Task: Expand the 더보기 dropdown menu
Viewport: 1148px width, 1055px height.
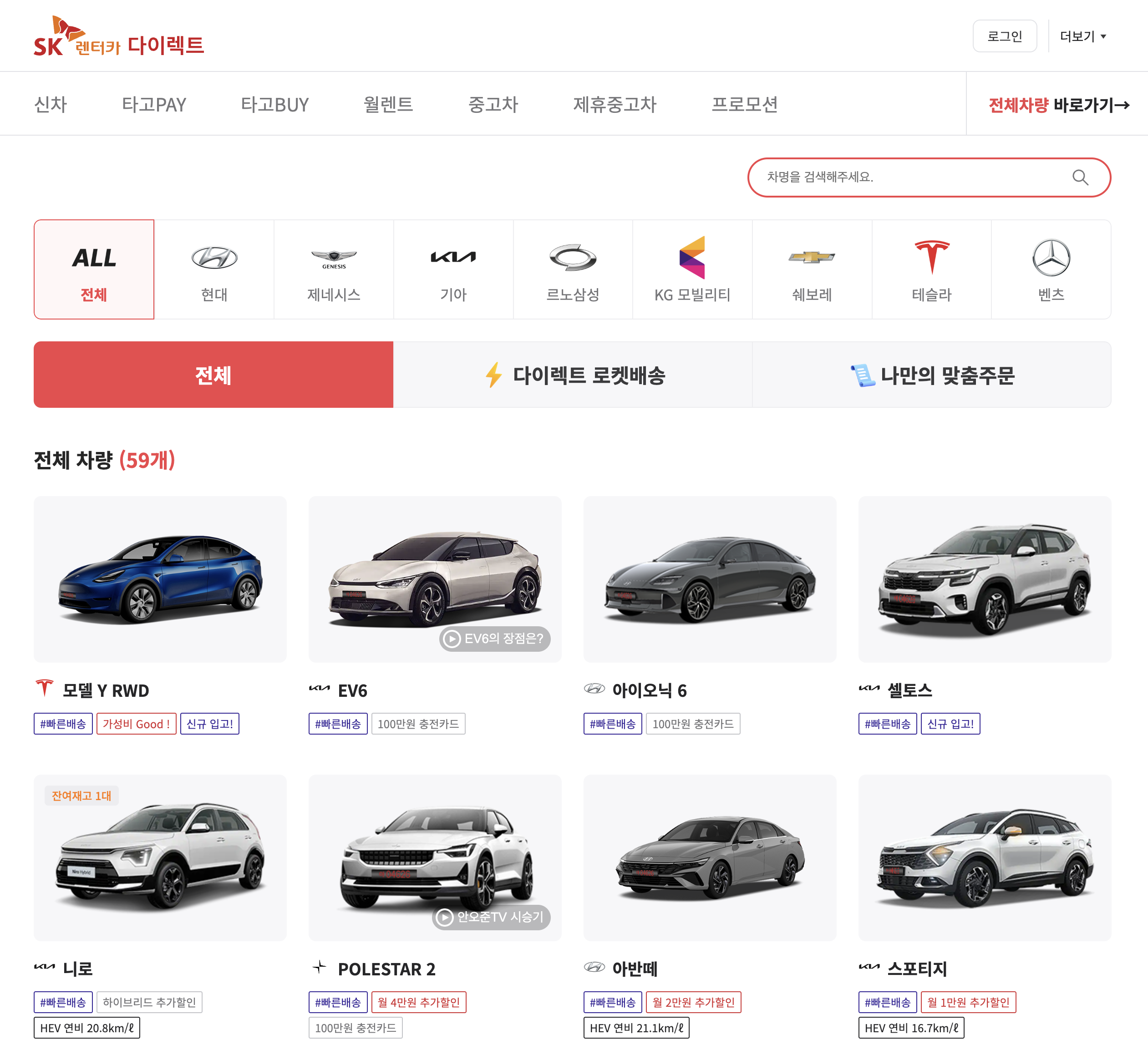Action: (x=1083, y=36)
